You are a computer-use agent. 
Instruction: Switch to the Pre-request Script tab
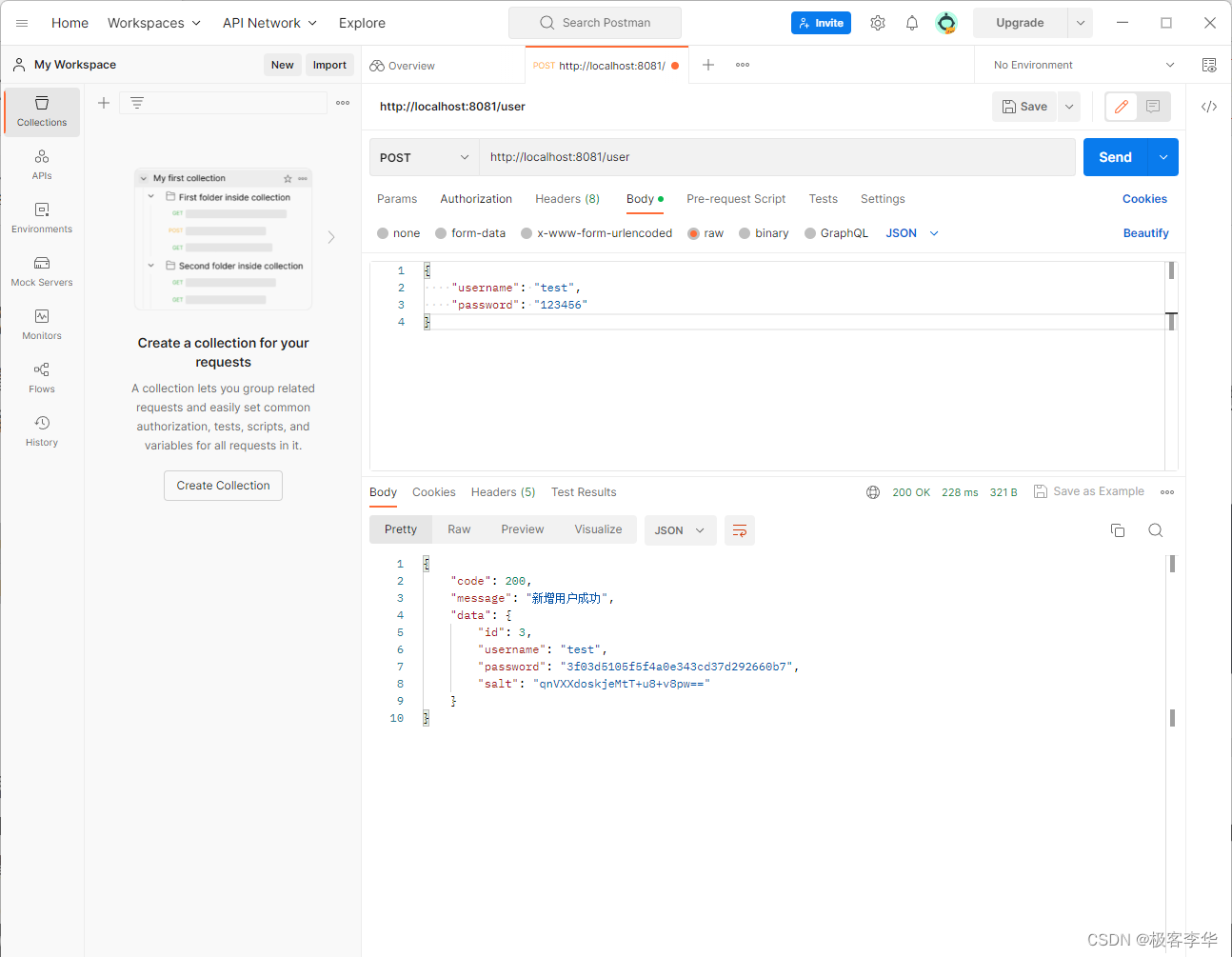[736, 199]
